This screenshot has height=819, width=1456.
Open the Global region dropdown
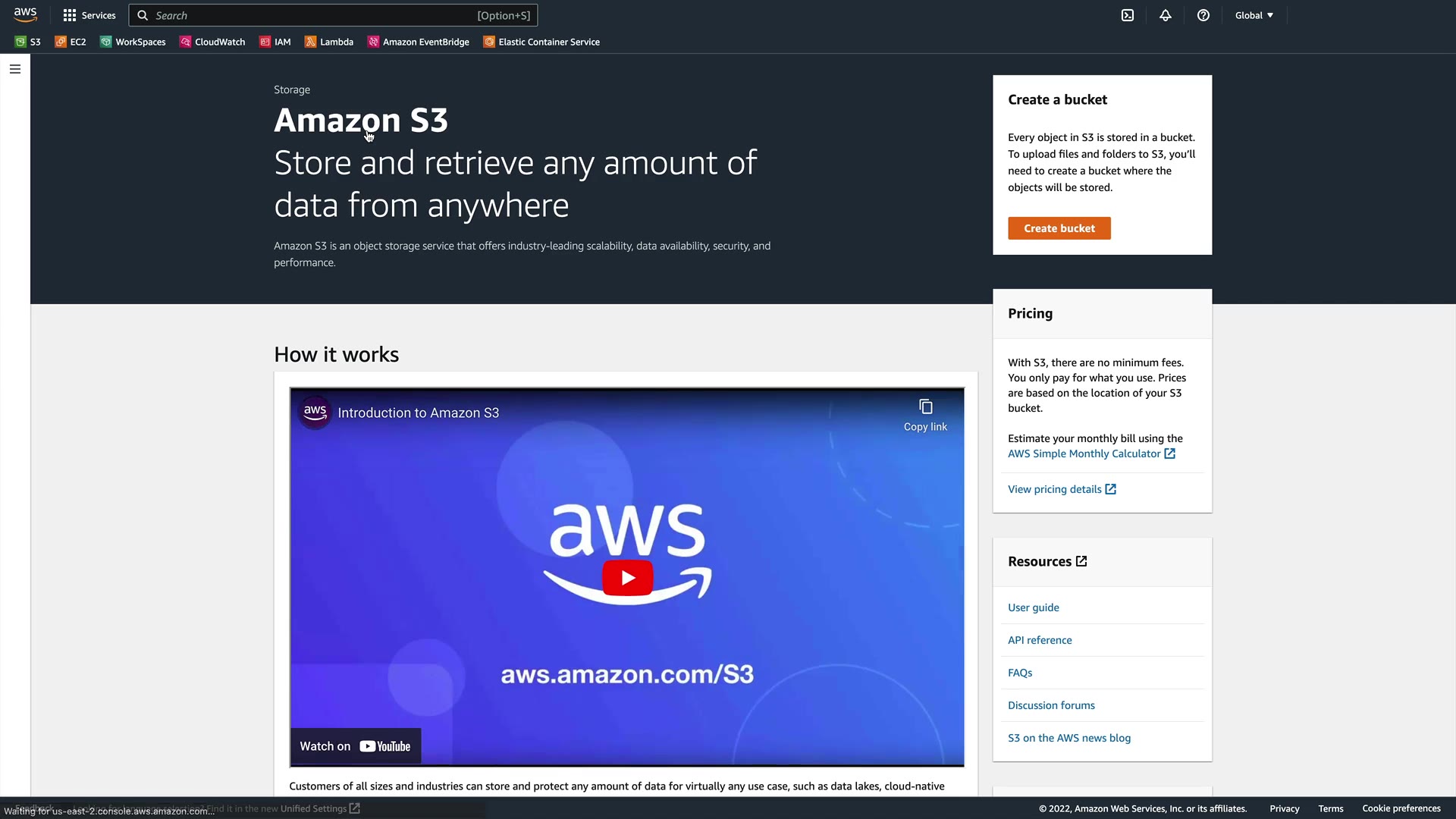(x=1254, y=15)
